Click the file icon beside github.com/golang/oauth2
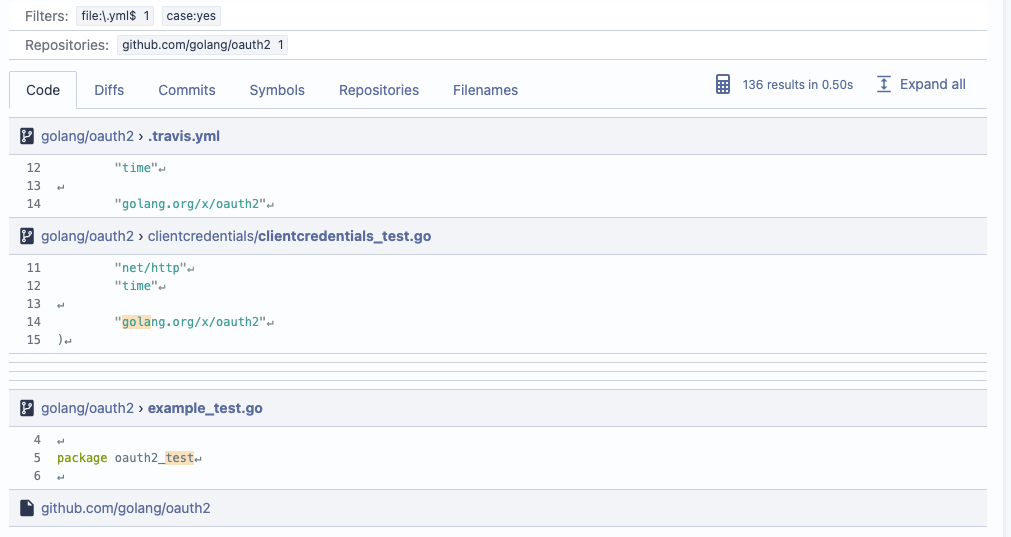The width and height of the screenshot is (1011, 537). pyautogui.click(x=26, y=508)
